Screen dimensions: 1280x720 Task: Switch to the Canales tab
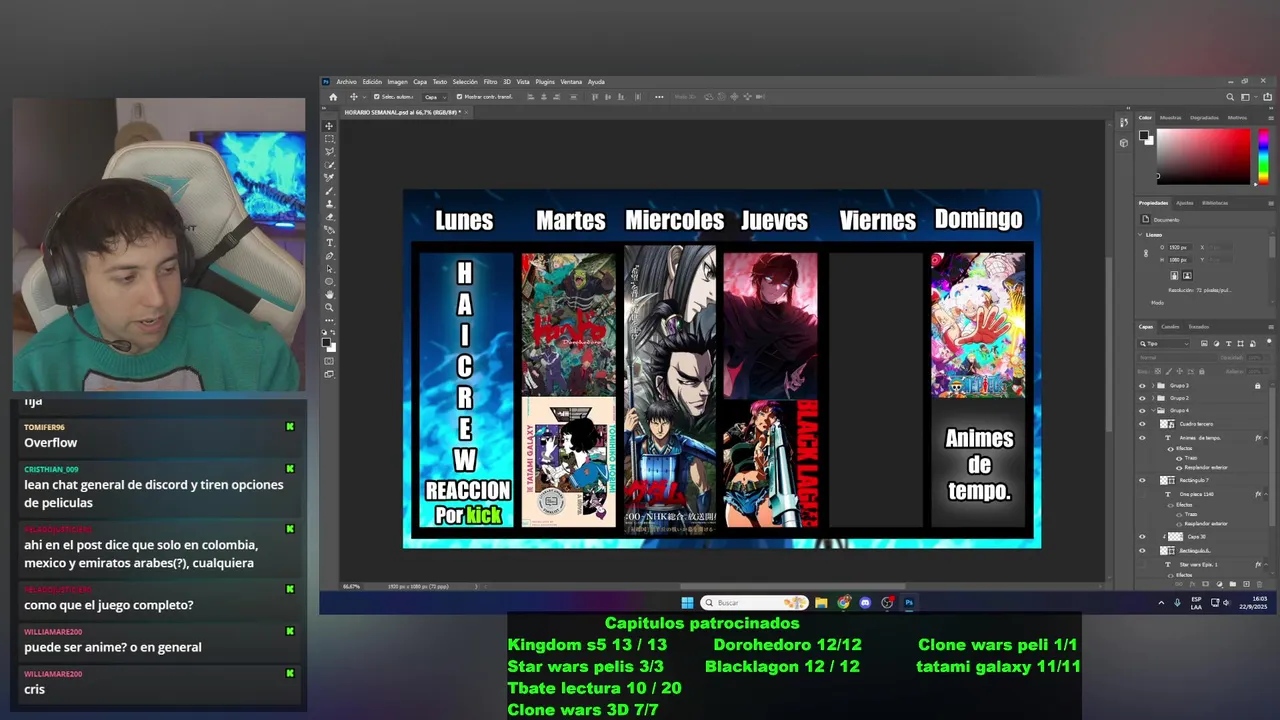[1170, 326]
